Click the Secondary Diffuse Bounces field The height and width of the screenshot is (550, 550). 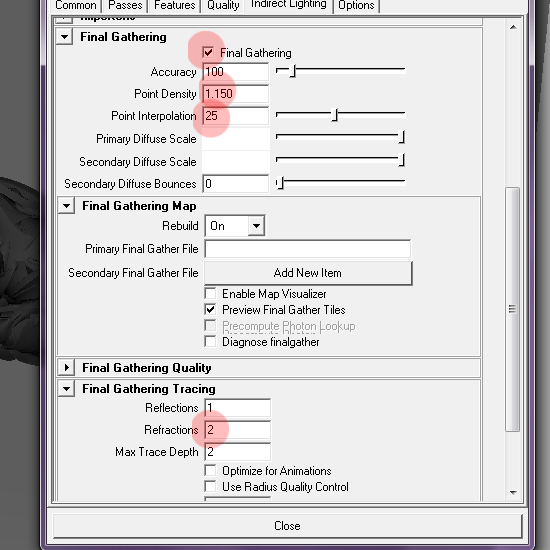236,184
